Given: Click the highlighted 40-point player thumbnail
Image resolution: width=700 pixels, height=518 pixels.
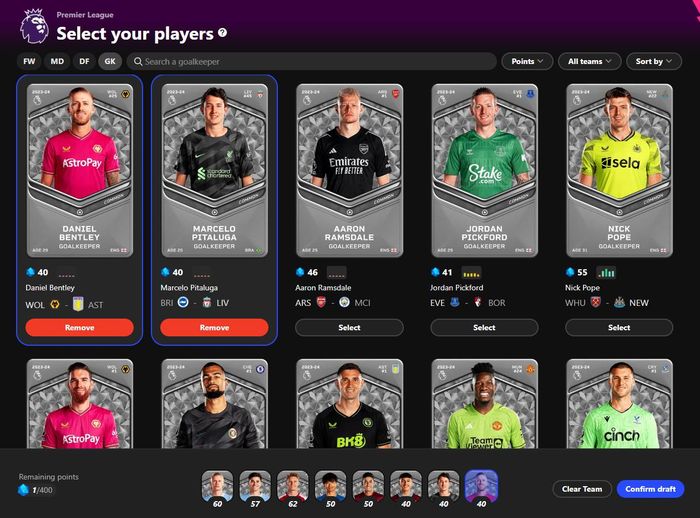Looking at the screenshot, I should 481,489.
